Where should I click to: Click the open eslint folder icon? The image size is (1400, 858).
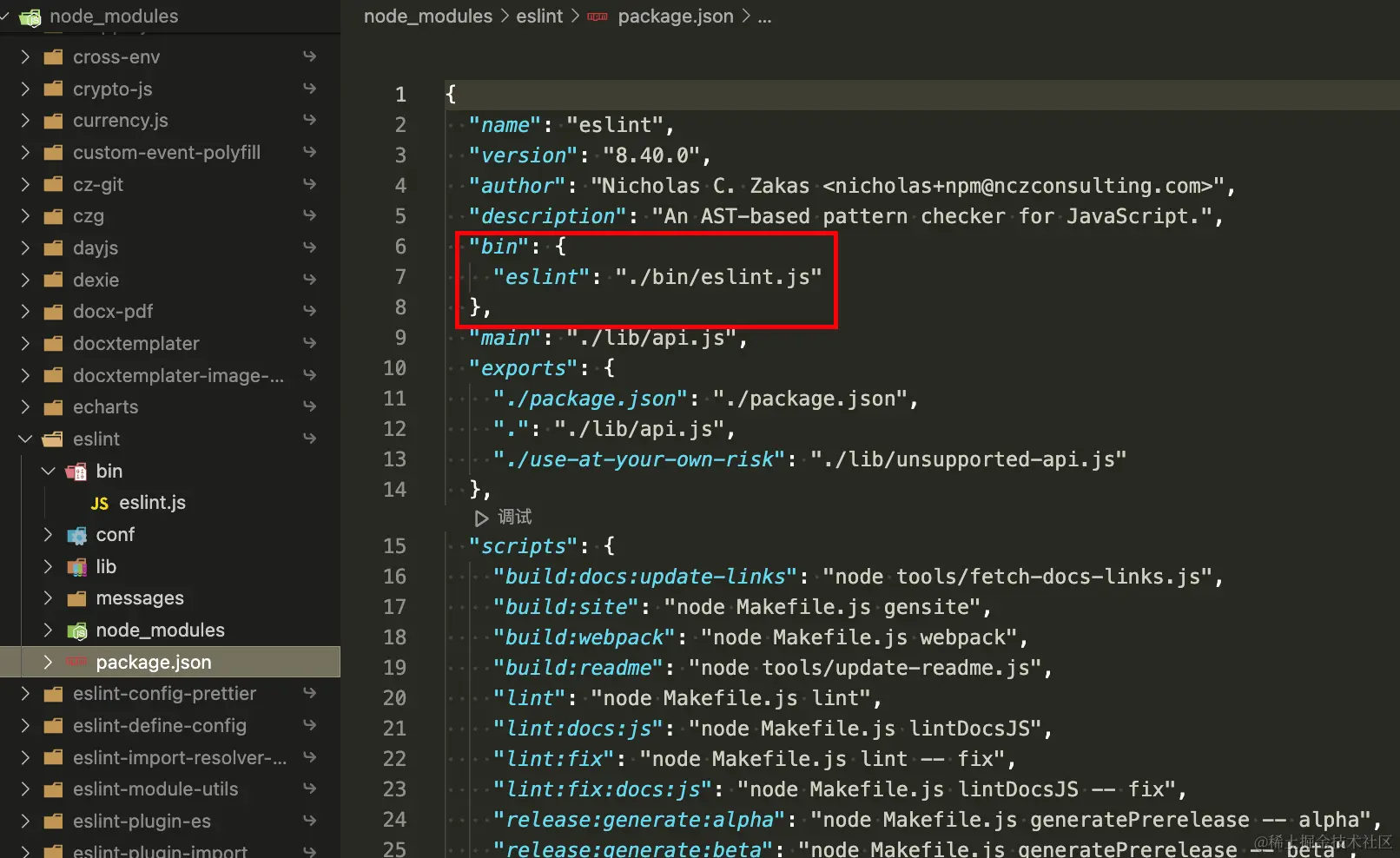(x=54, y=439)
